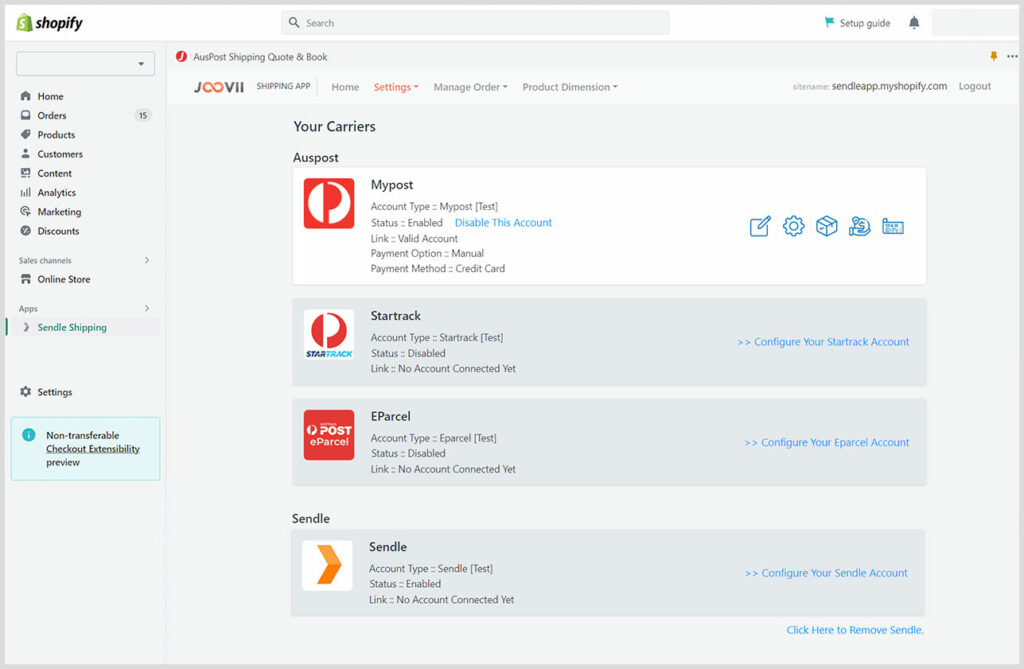
Task: Click the Payment Option Manual text
Action: (427, 253)
